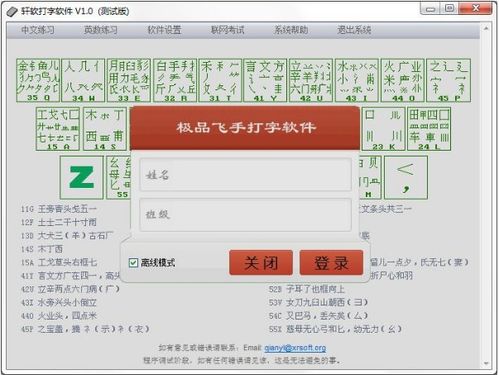Close the 轩软打字软件 window
Viewport: 499px width, 375px height.
pyautogui.click(x=476, y=9)
